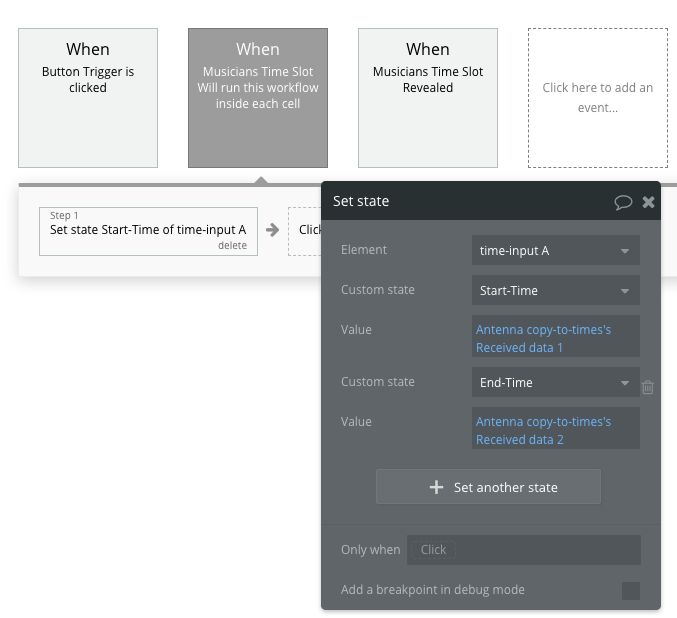Select the Musicians Time Slot Revealed event

428,97
